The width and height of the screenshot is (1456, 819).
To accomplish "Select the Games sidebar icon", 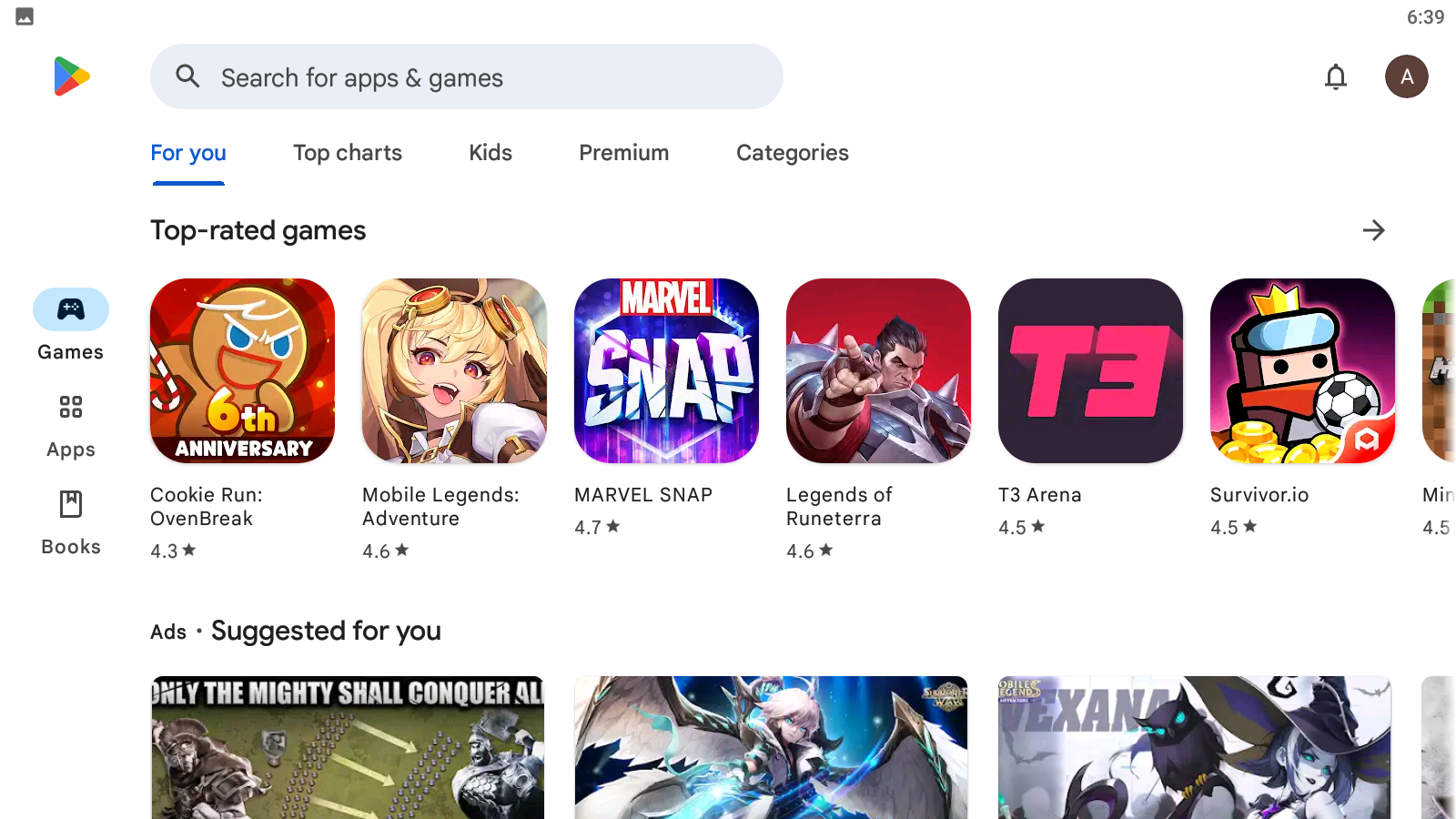I will 71,310.
